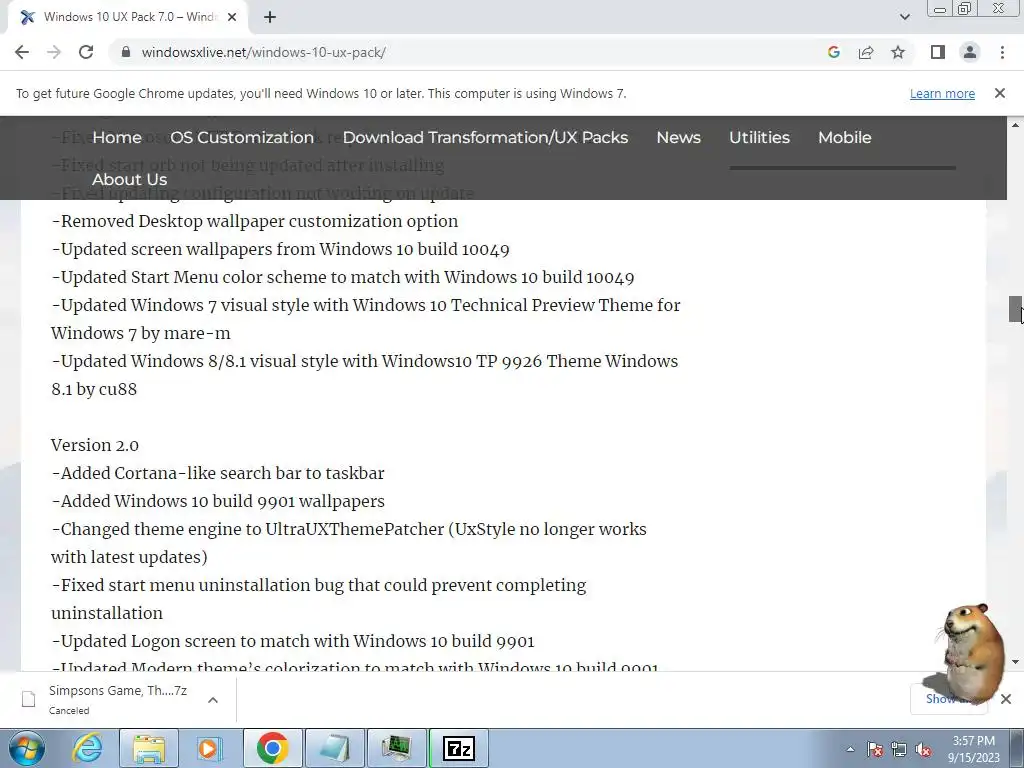Open the taskbar clock and date
The image size is (1024, 768).
974,749
